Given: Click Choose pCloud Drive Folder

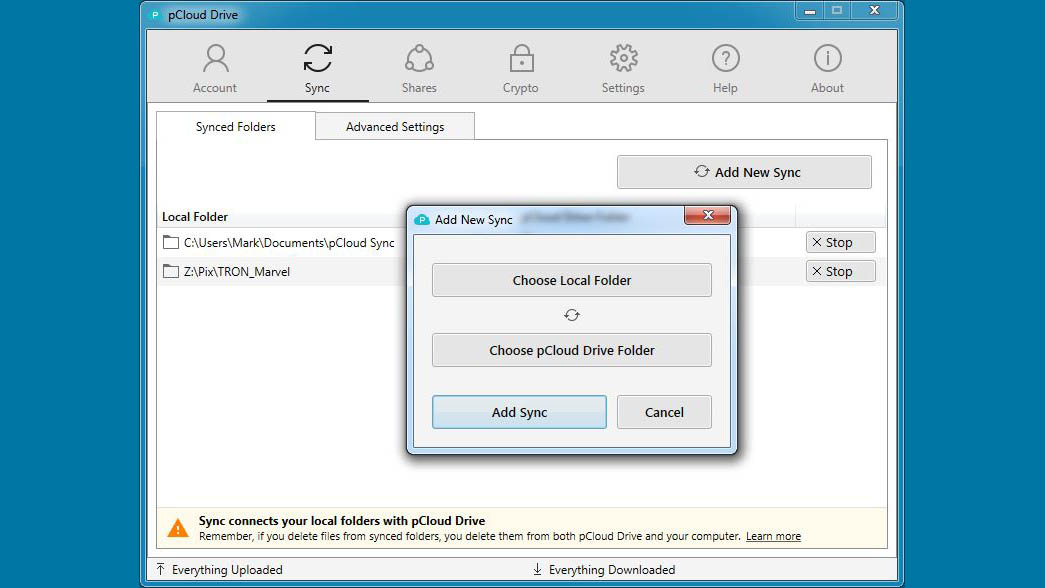Looking at the screenshot, I should [x=572, y=350].
